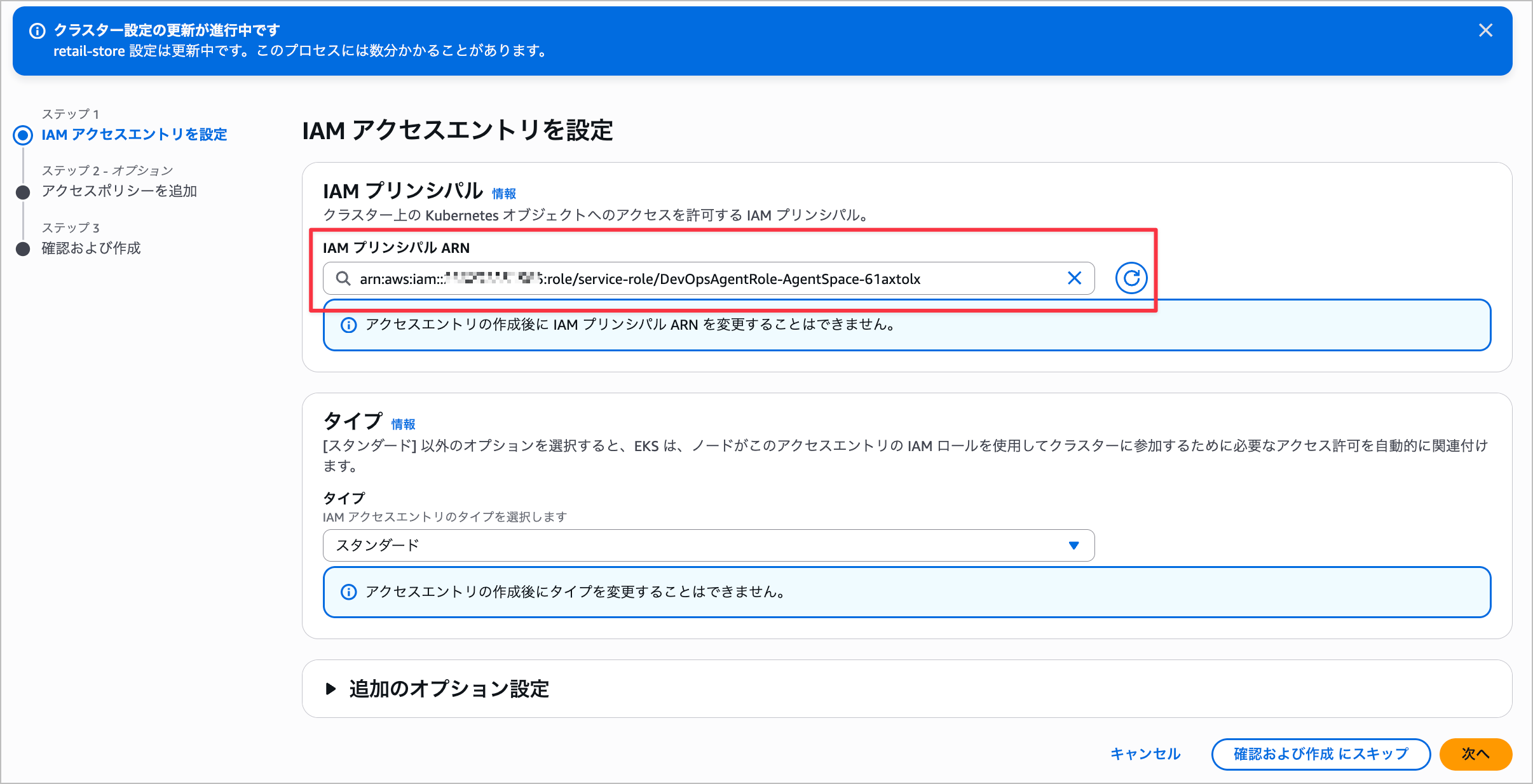
Task: Select アクセスポリシーを追加 step label
Action: pos(119,191)
